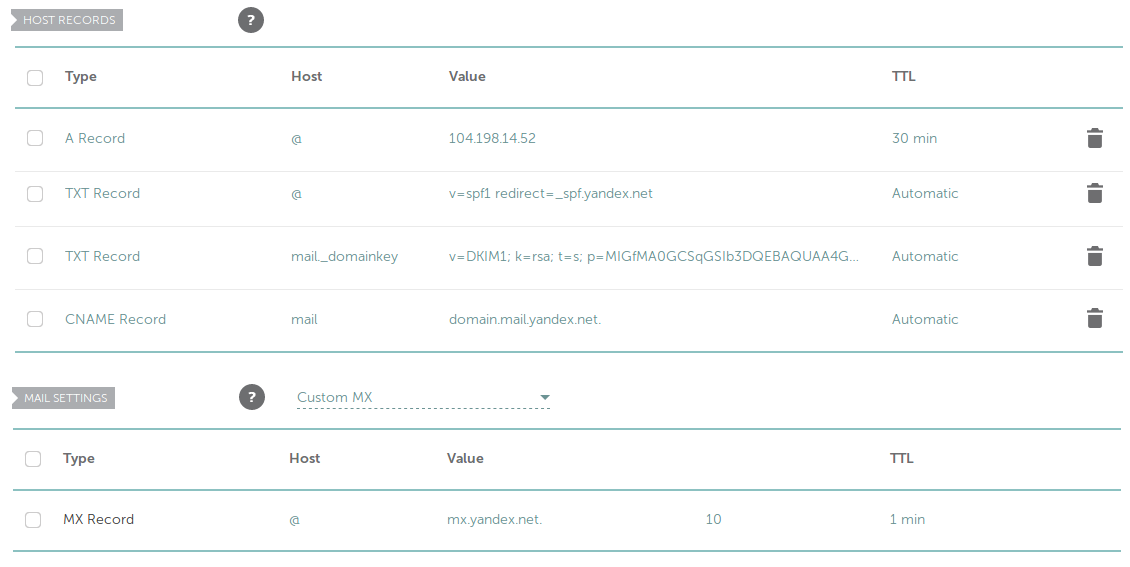The image size is (1130, 567).
Task: Edit the 104.198.14.52 IP value
Action: coord(492,138)
